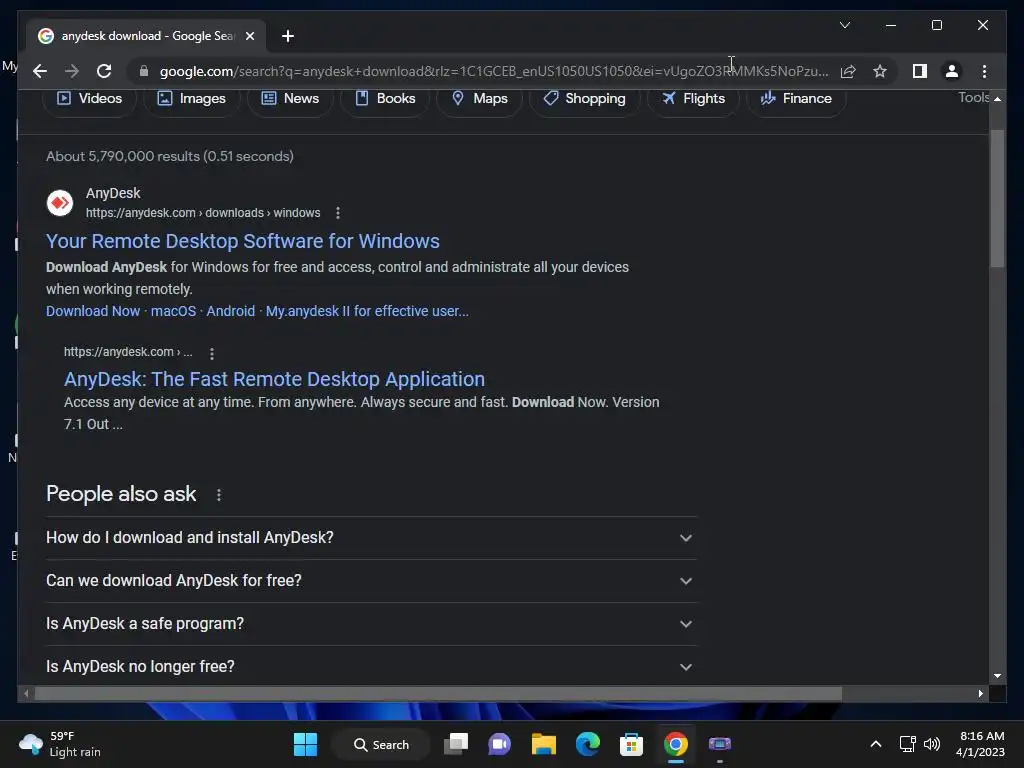This screenshot has height=768, width=1024.
Task: Open Task View on taskbar
Action: [456, 744]
